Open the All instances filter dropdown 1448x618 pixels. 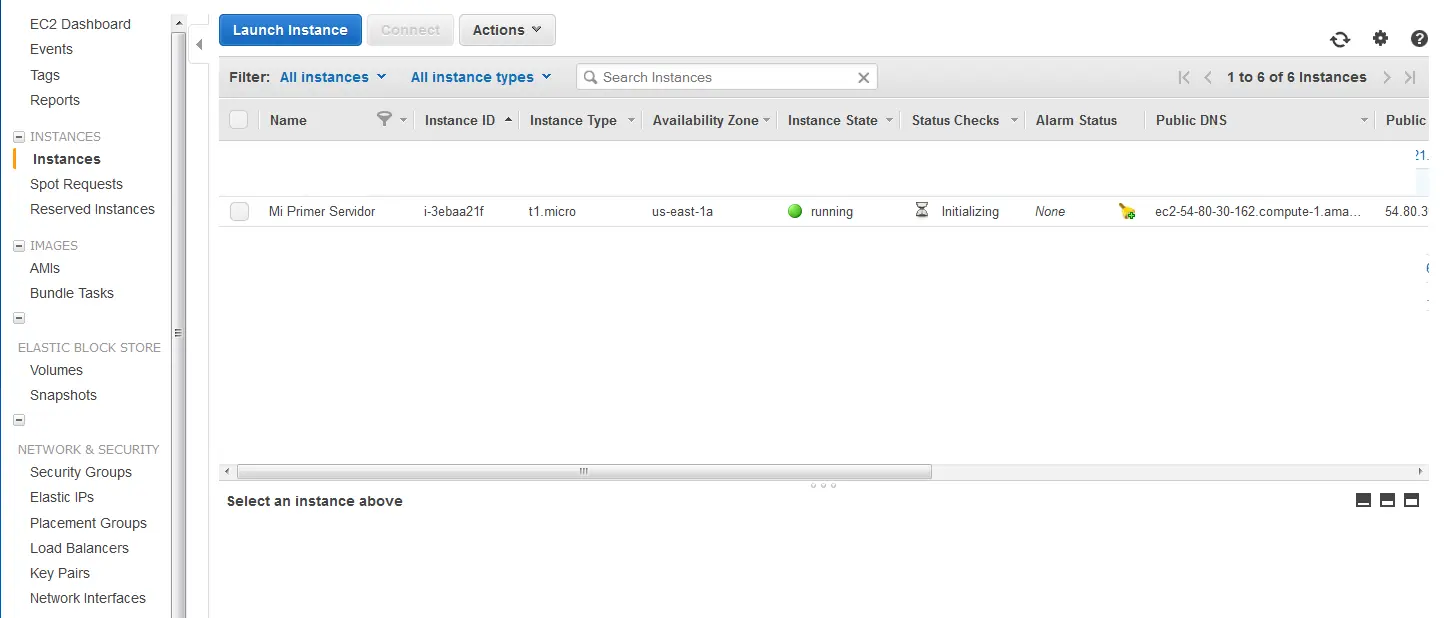(333, 77)
